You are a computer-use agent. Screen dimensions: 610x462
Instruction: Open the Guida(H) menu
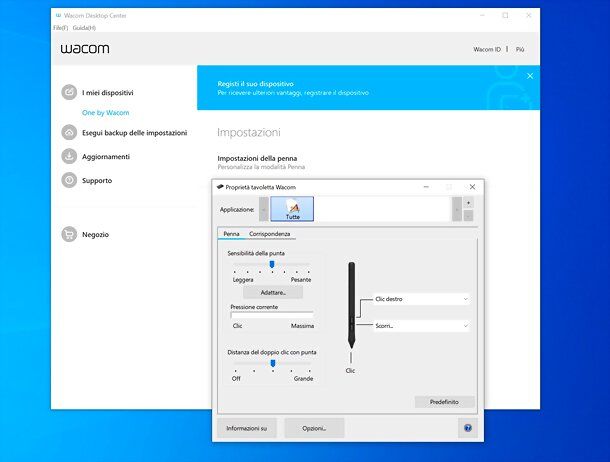click(x=84, y=28)
